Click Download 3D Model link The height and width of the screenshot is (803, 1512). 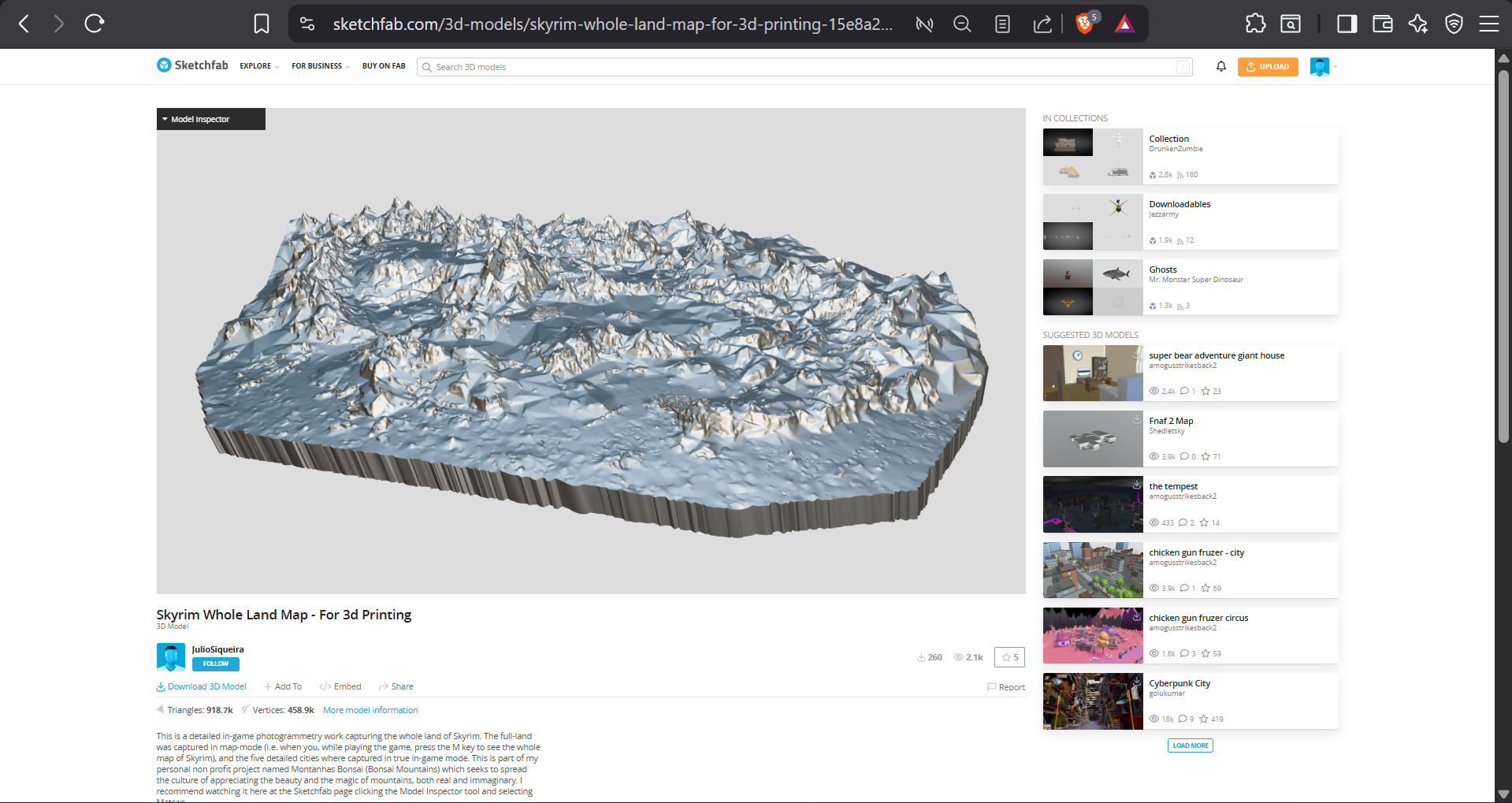[x=202, y=686]
